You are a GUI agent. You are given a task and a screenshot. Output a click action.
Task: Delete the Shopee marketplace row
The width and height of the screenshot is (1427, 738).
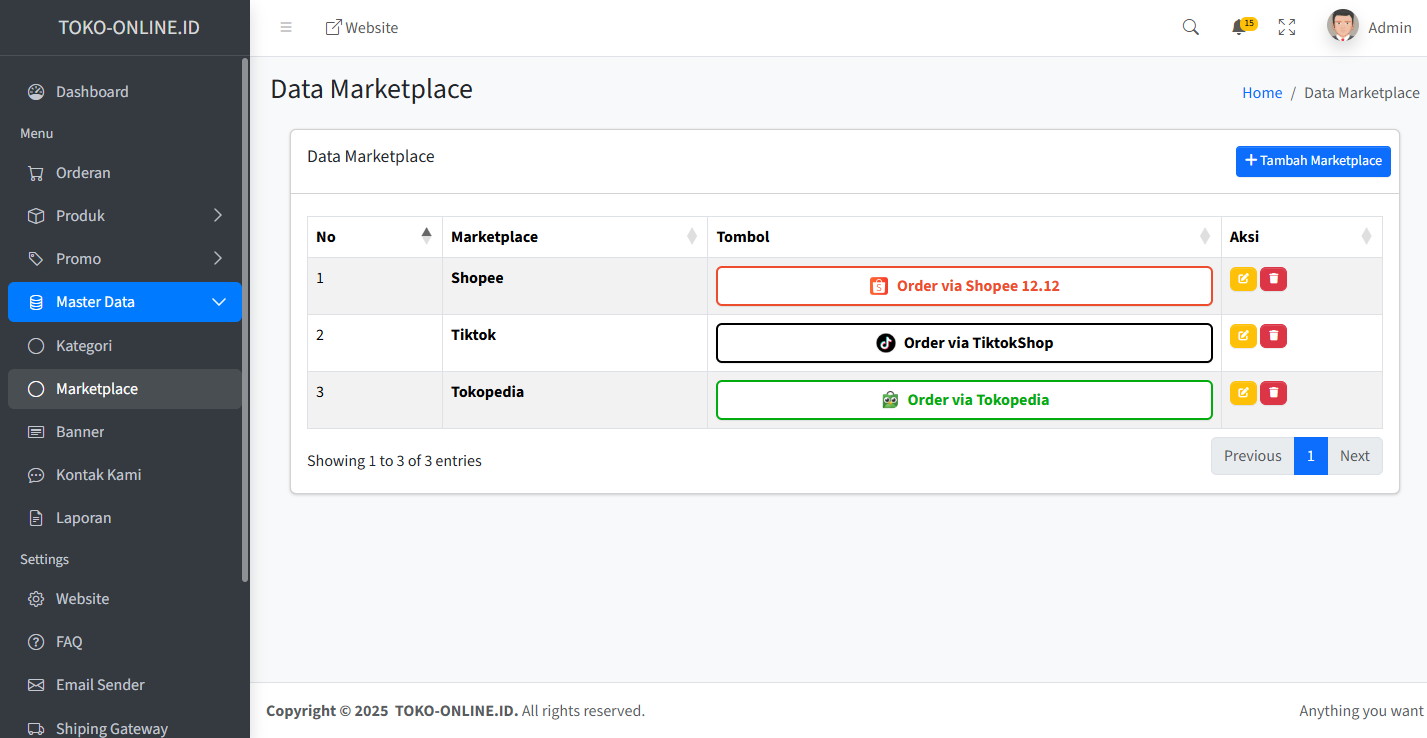1273,279
